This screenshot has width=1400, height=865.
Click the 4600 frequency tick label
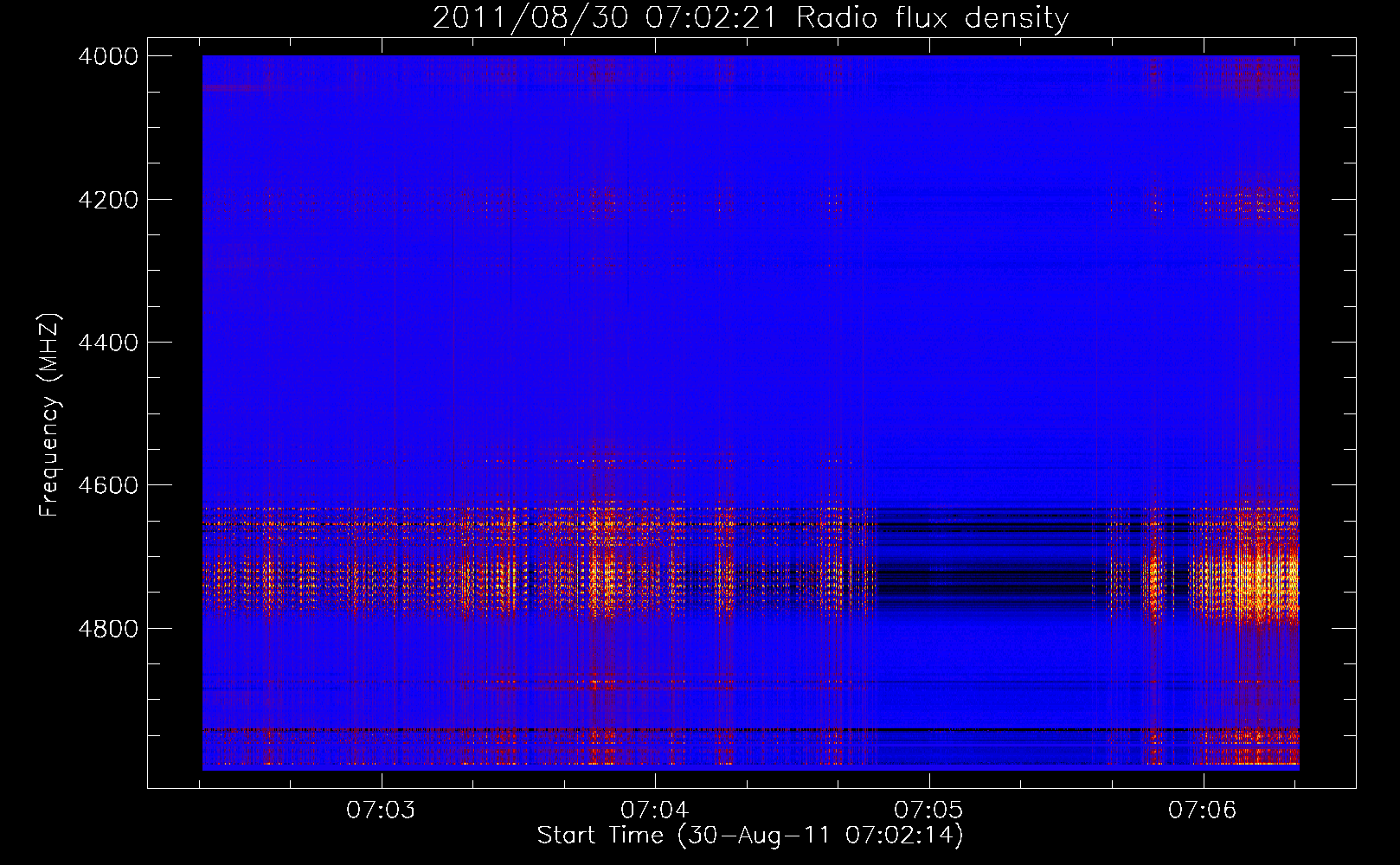108,485
